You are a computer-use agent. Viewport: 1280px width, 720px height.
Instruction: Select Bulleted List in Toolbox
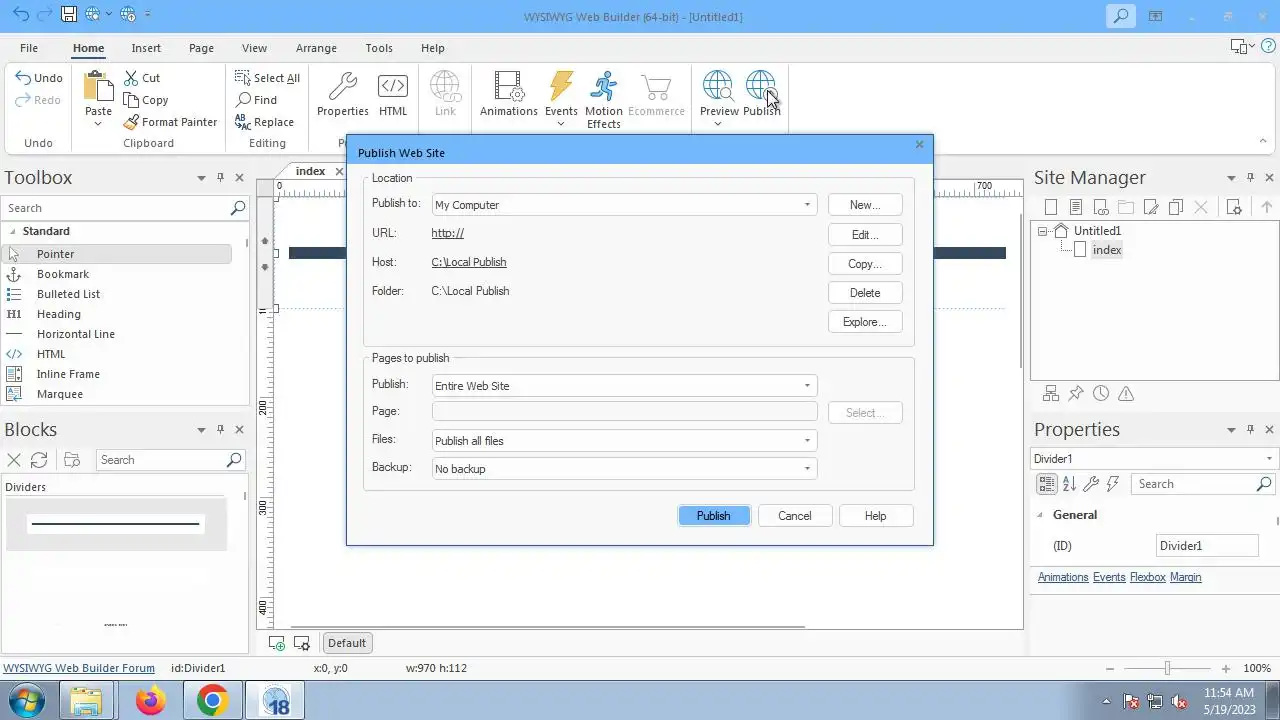click(x=68, y=294)
